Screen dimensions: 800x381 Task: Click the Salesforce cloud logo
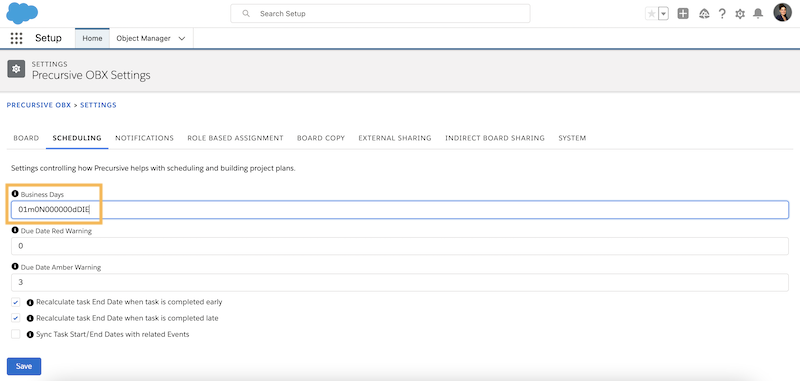click(22, 13)
